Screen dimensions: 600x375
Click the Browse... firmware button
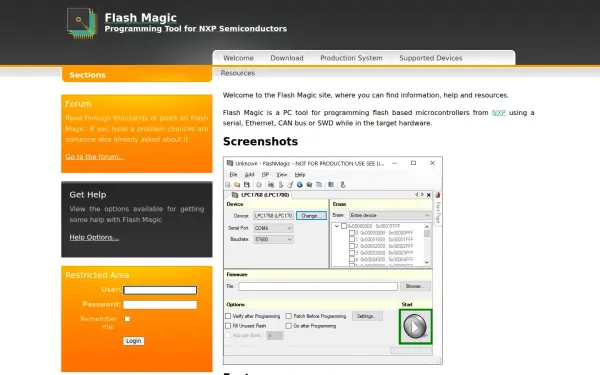[x=415, y=286]
